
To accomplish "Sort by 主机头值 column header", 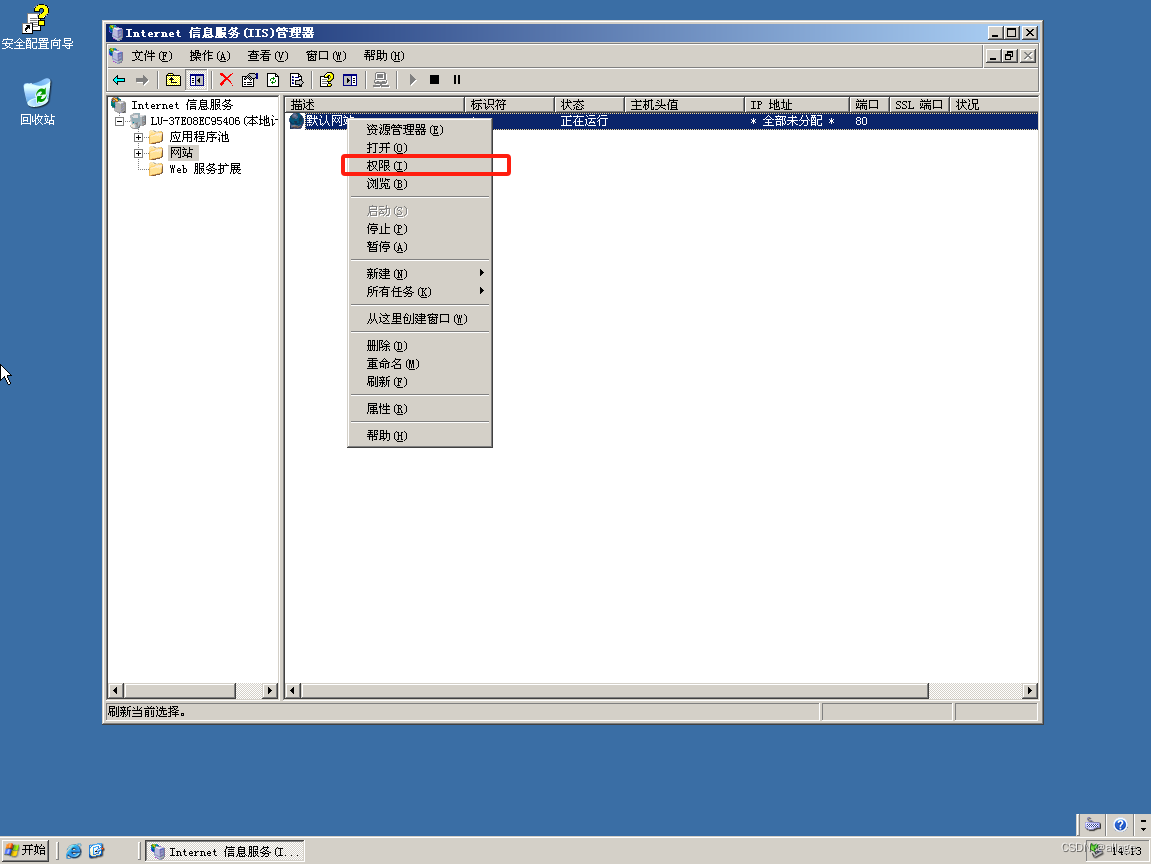I will (684, 104).
